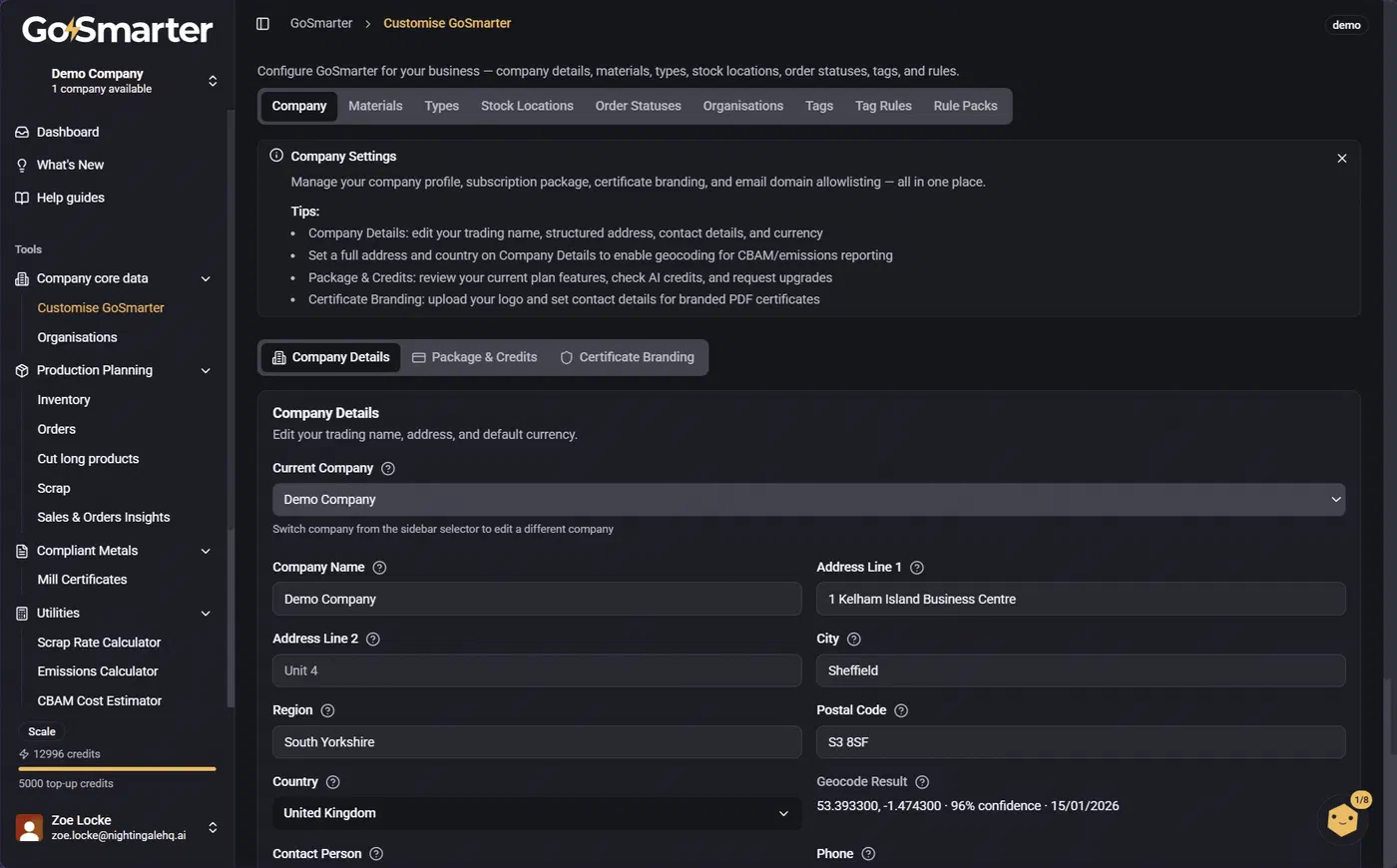Open Sales & Orders Insights

[x=104, y=517]
